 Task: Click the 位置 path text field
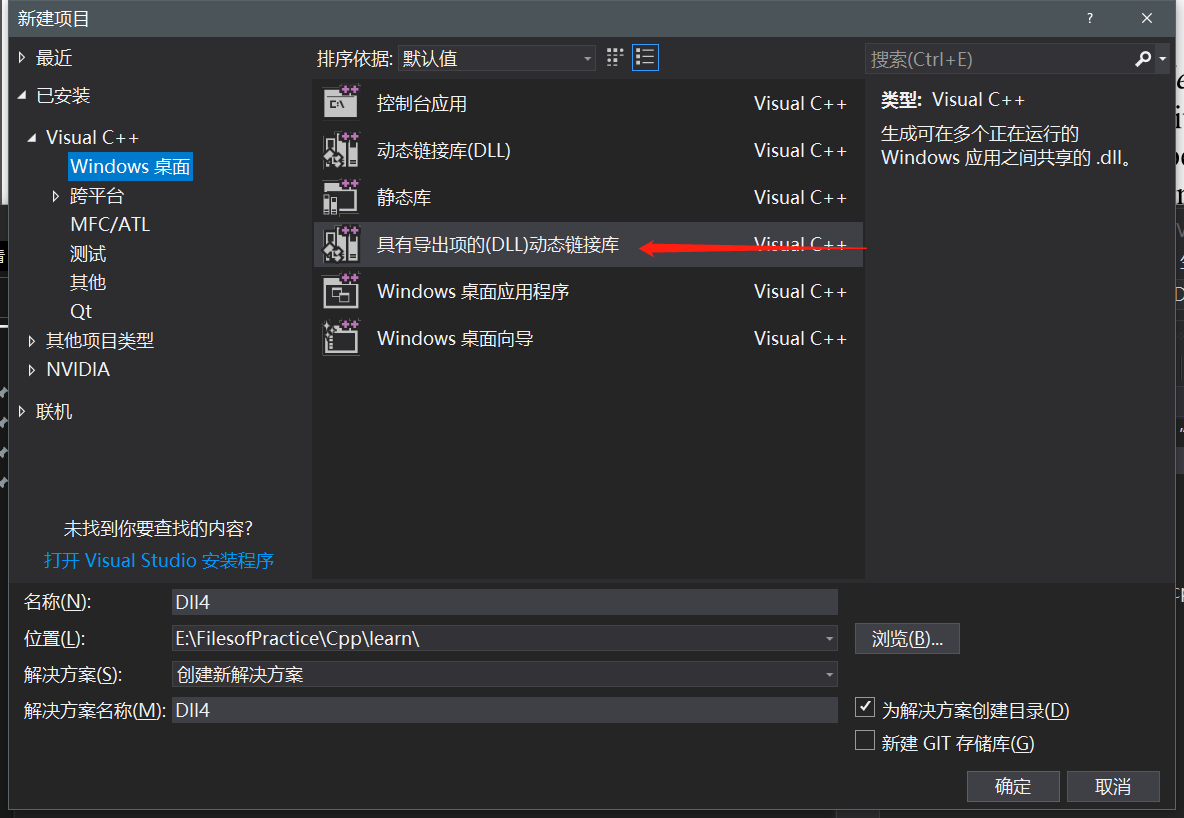[497, 638]
